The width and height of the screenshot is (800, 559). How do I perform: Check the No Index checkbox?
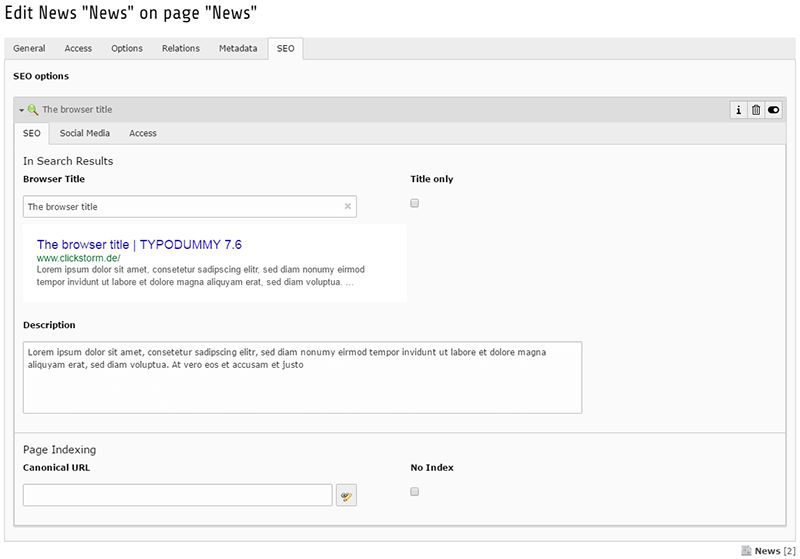click(x=415, y=491)
